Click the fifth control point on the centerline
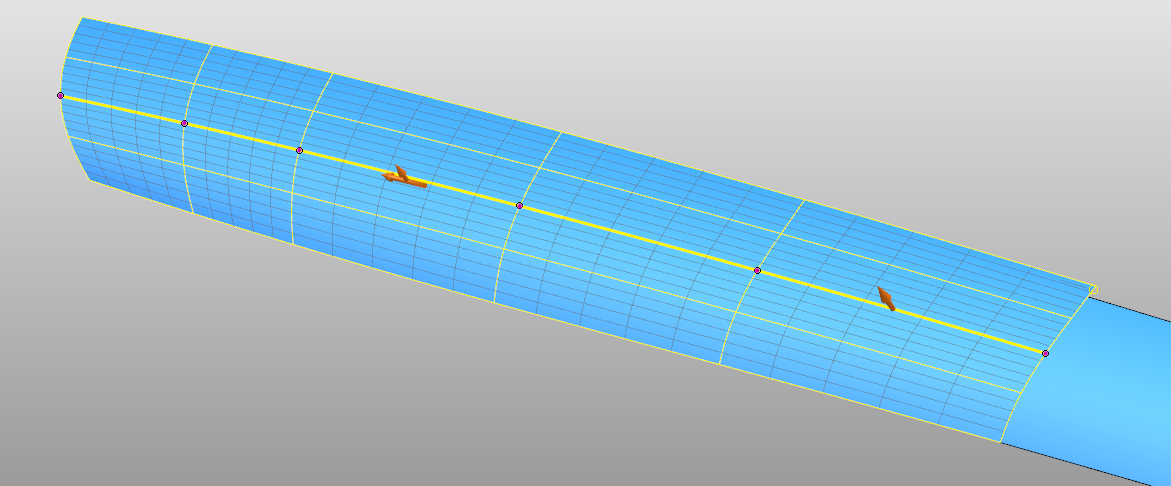Image resolution: width=1171 pixels, height=486 pixels. (x=757, y=270)
